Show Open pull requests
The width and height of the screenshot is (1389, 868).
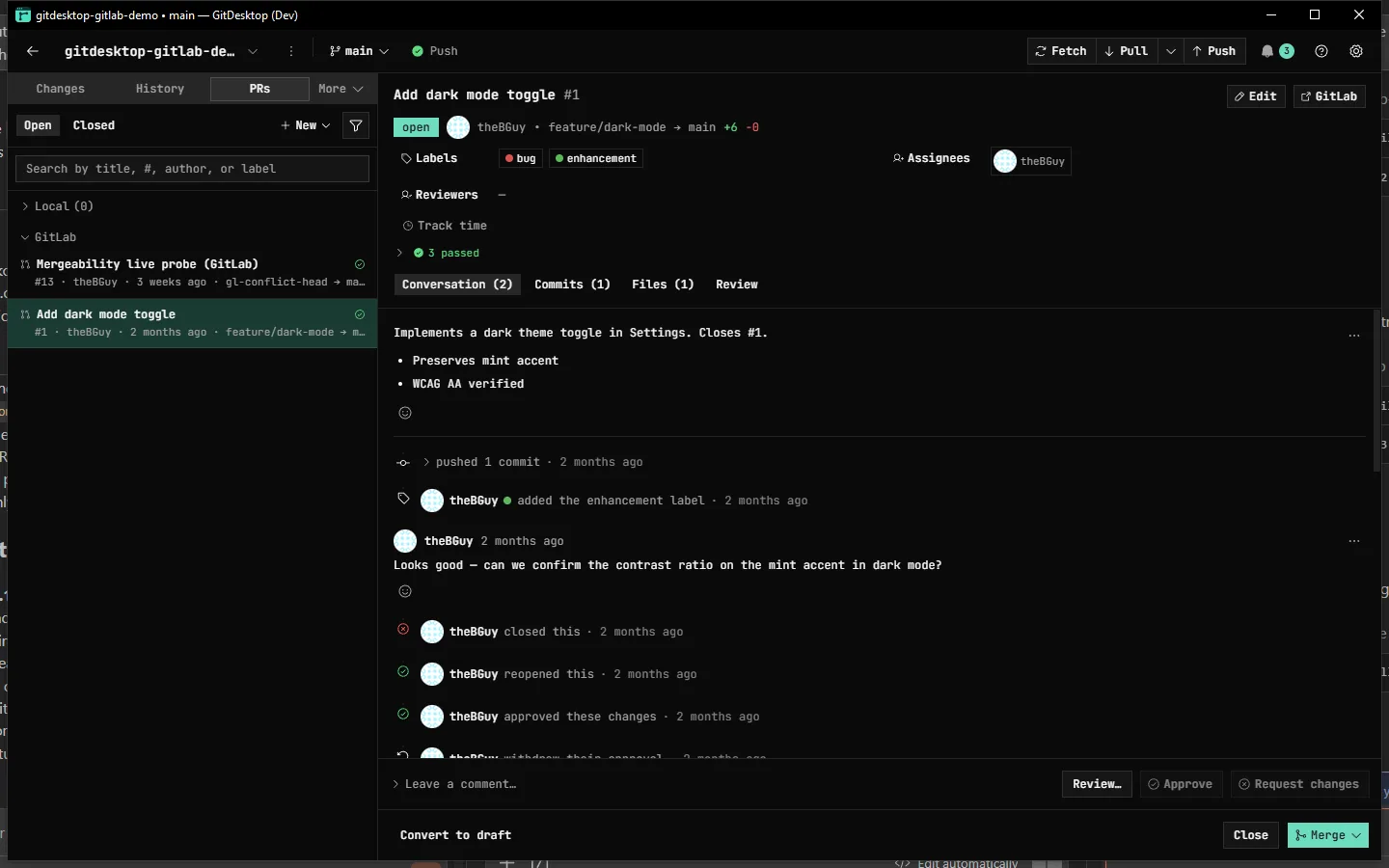(x=38, y=125)
